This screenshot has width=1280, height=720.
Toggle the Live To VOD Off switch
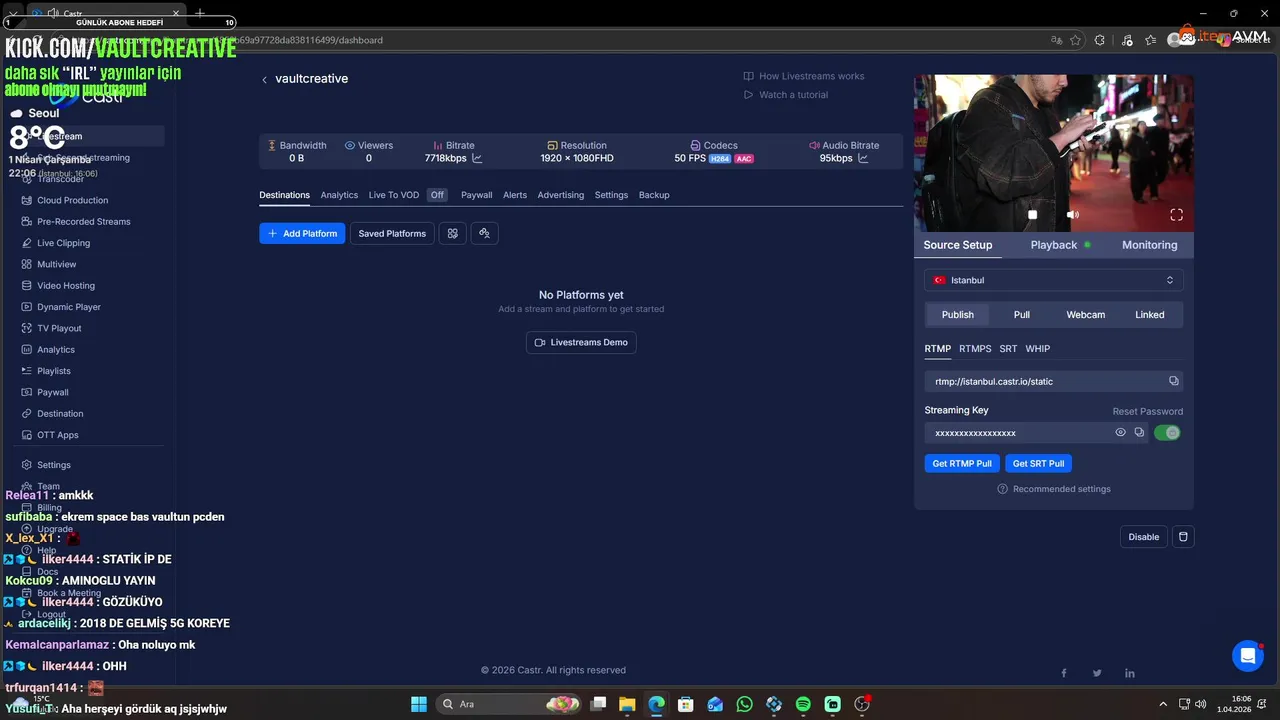[x=437, y=195]
